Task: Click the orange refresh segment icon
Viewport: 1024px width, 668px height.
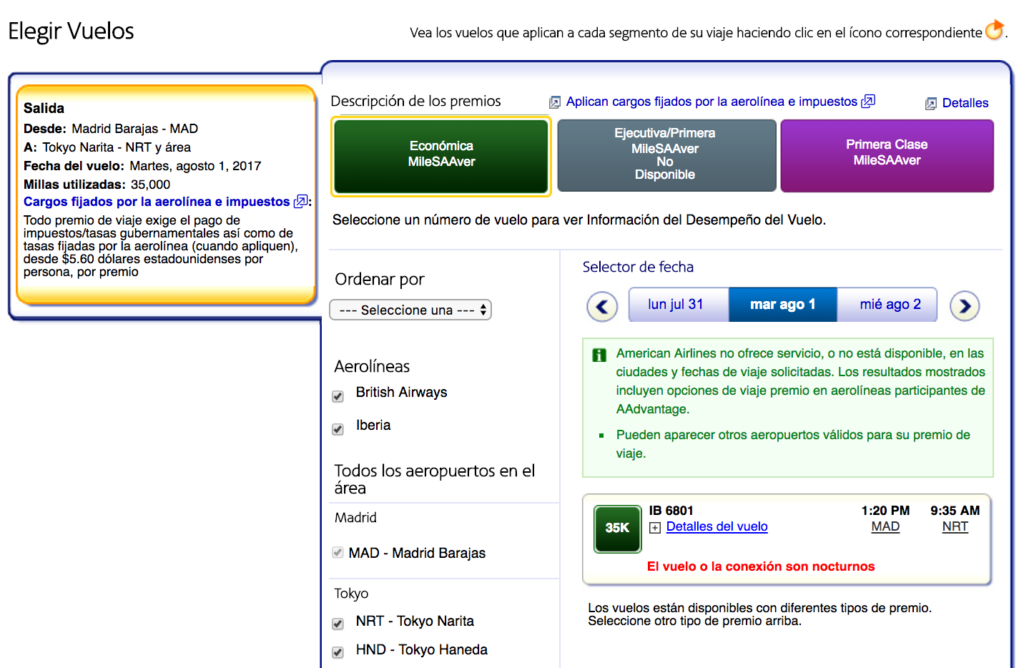Action: point(994,30)
